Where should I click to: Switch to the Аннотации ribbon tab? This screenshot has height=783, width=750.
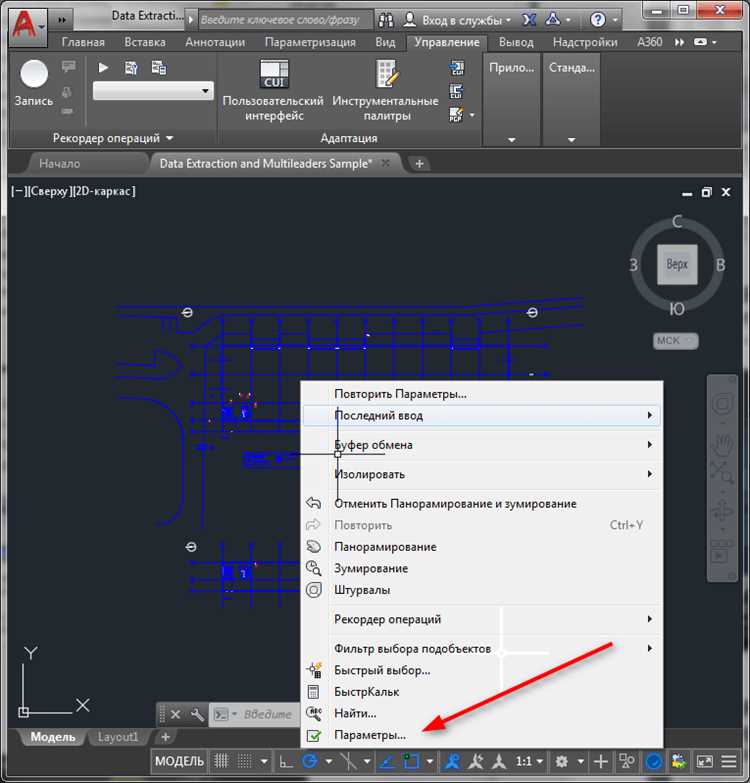coord(215,42)
